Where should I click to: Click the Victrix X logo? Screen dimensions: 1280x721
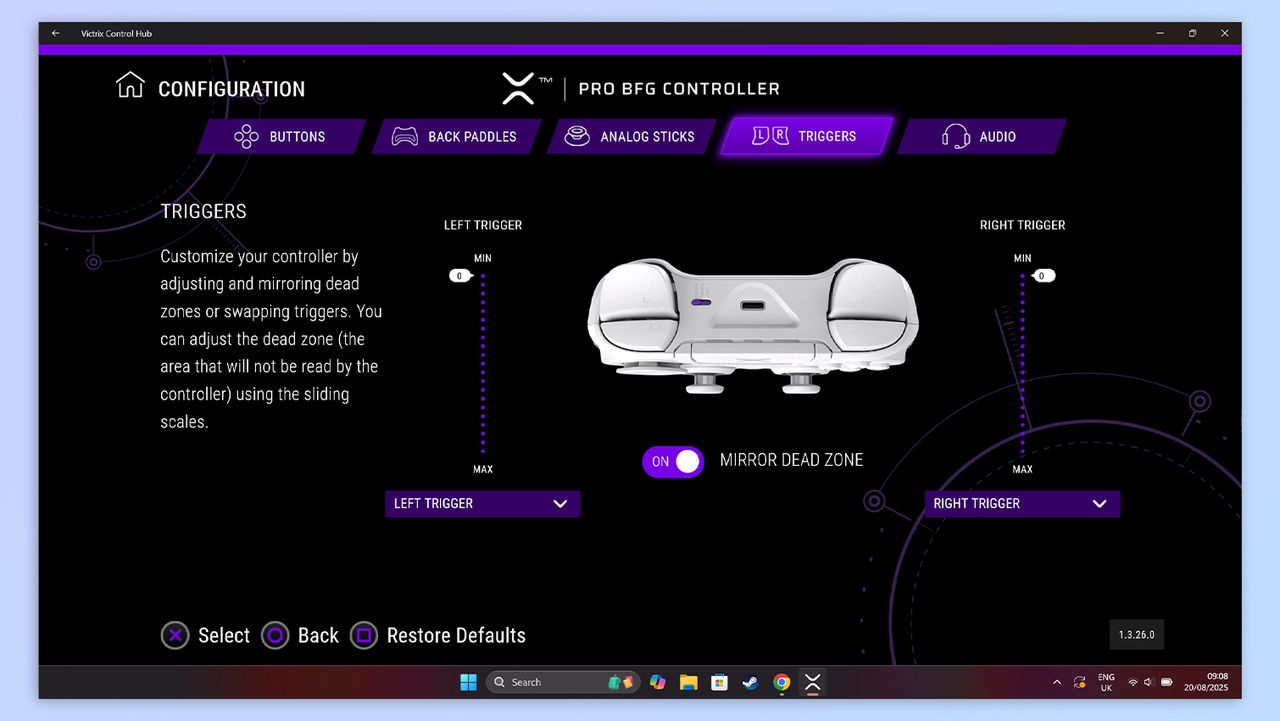(518, 89)
